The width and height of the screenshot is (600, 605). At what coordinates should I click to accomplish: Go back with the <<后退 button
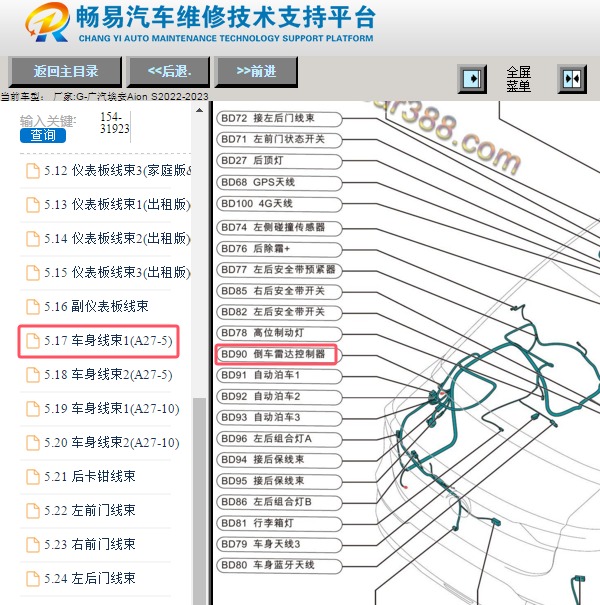(x=169, y=71)
